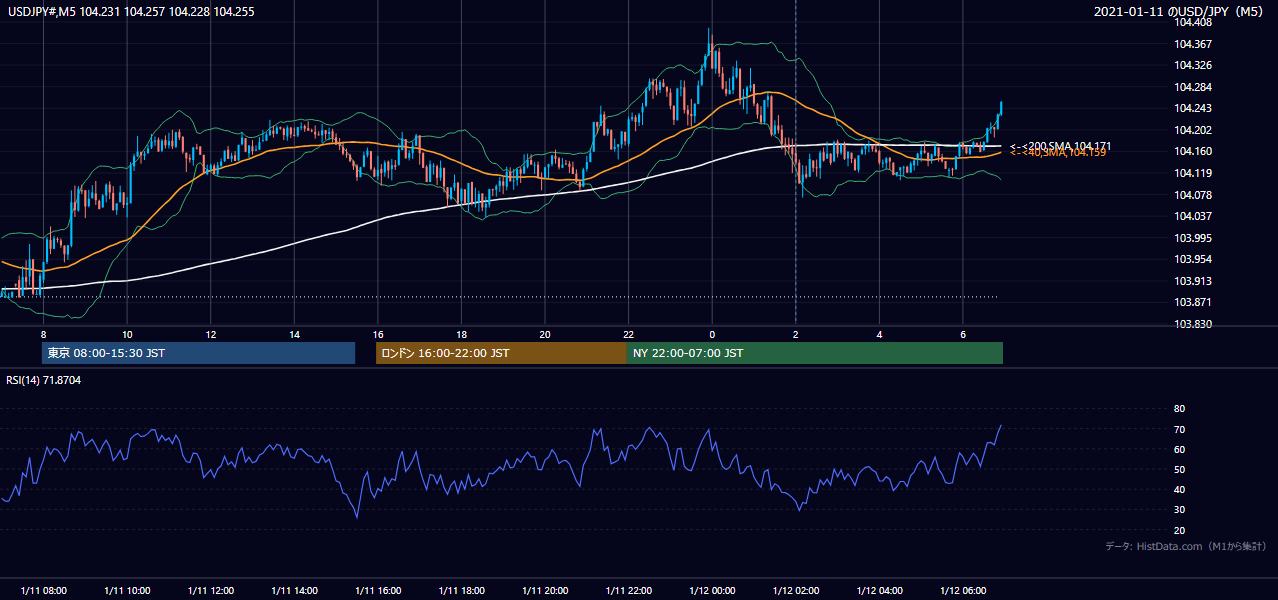Select the 40 SMA 104.159 label

coord(1058,153)
